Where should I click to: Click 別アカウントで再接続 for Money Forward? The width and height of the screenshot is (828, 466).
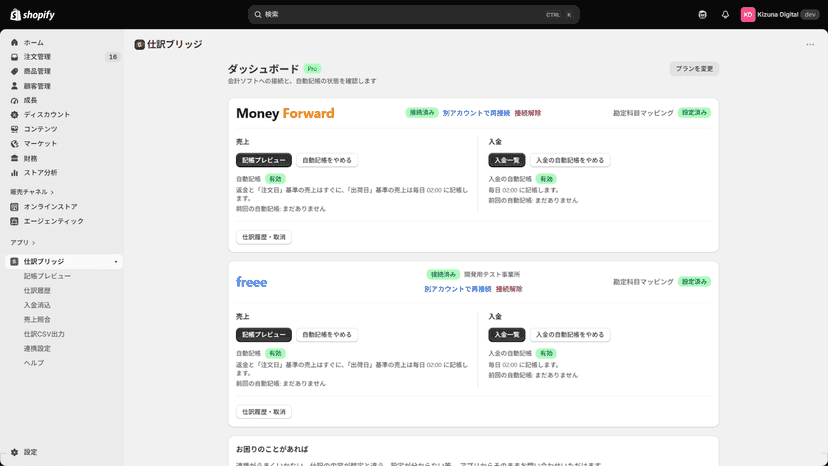pos(476,113)
